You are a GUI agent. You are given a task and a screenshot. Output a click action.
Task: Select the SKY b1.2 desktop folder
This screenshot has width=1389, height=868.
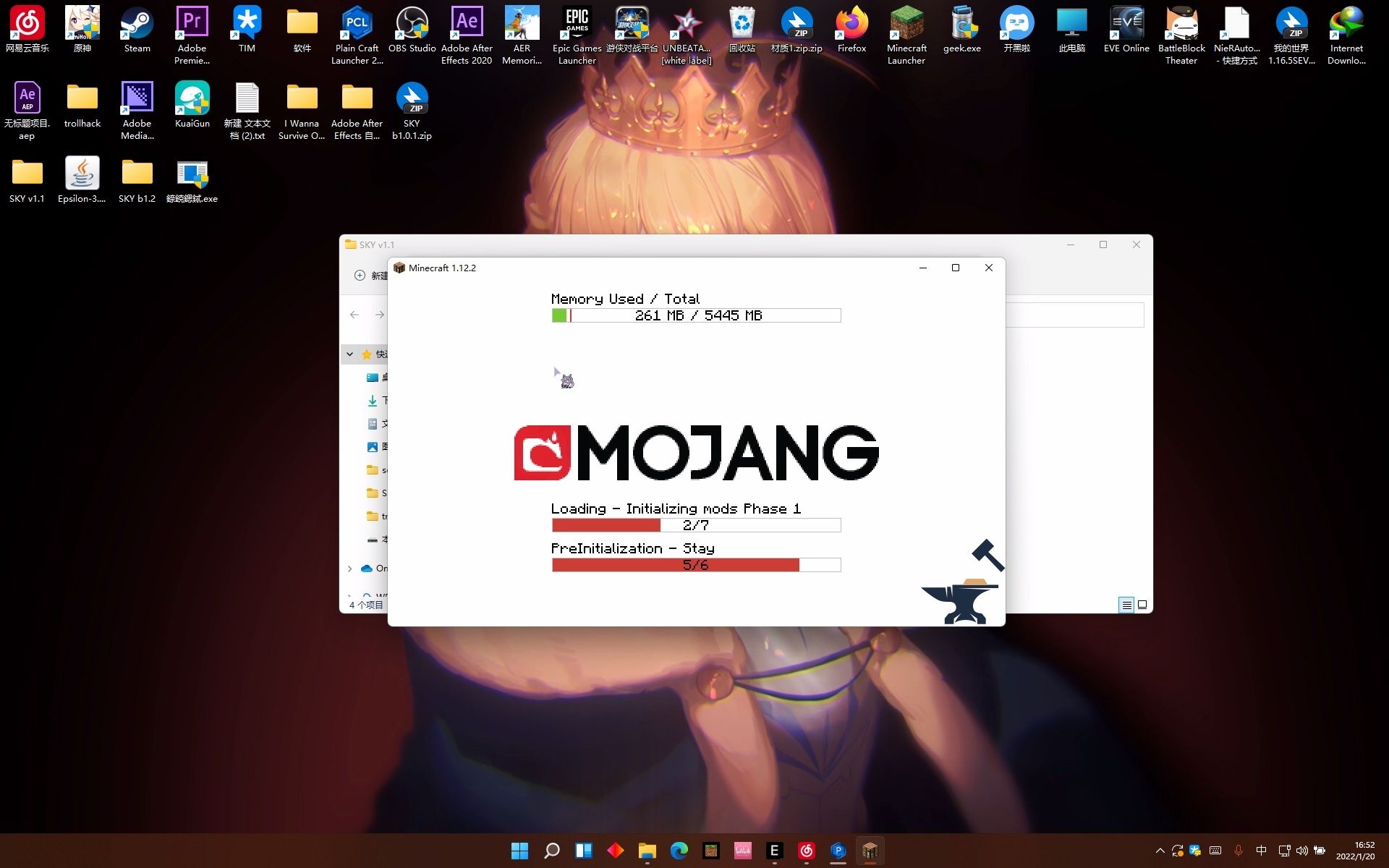click(137, 179)
